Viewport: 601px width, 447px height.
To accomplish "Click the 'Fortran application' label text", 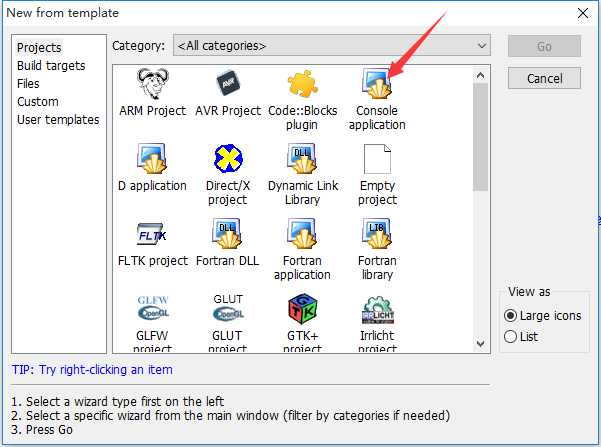I will pyautogui.click(x=302, y=268).
